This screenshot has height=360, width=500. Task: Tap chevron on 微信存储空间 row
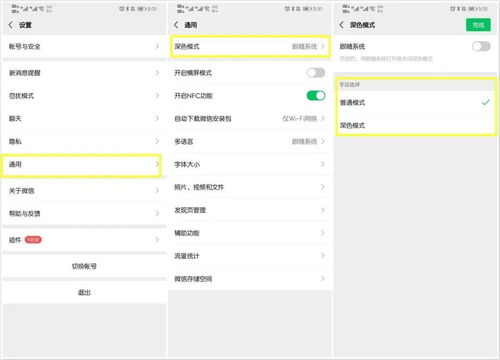(x=322, y=279)
